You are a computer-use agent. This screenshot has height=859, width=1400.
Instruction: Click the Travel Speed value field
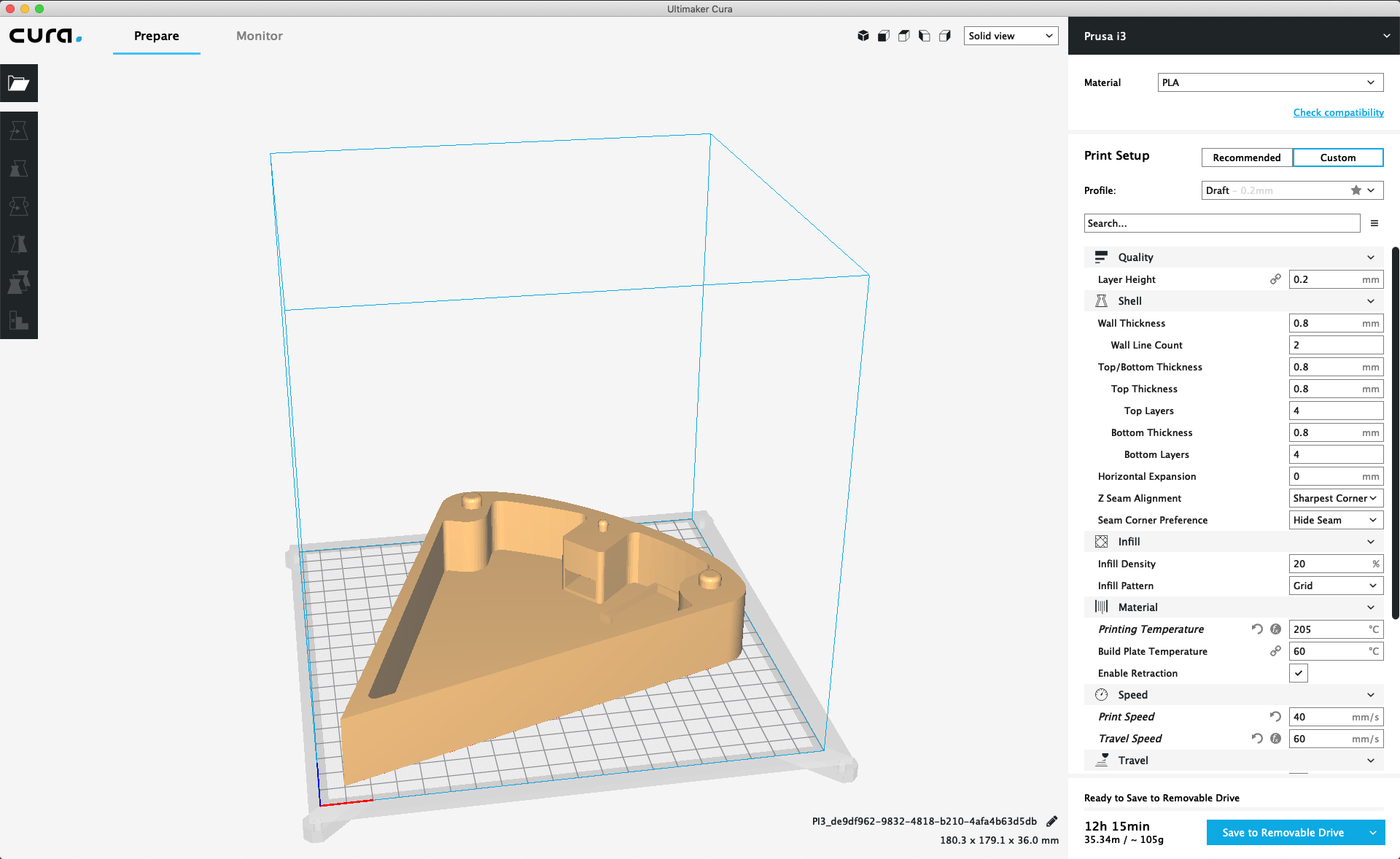(1336, 739)
